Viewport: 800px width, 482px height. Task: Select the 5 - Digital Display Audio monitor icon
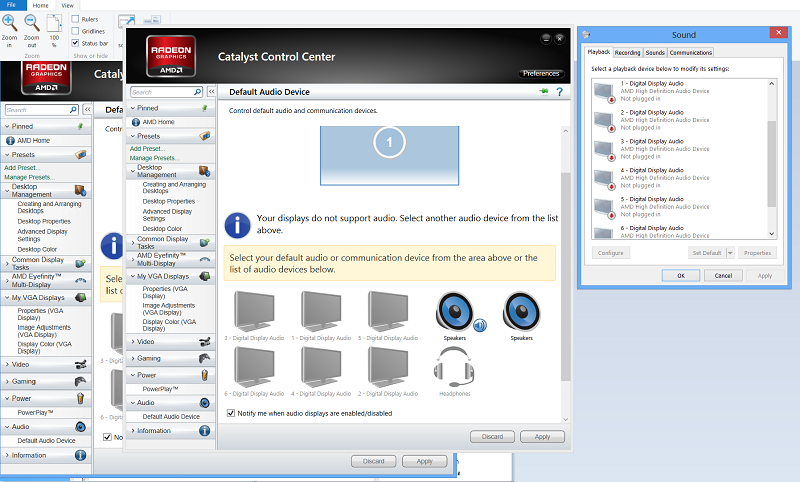[388, 312]
